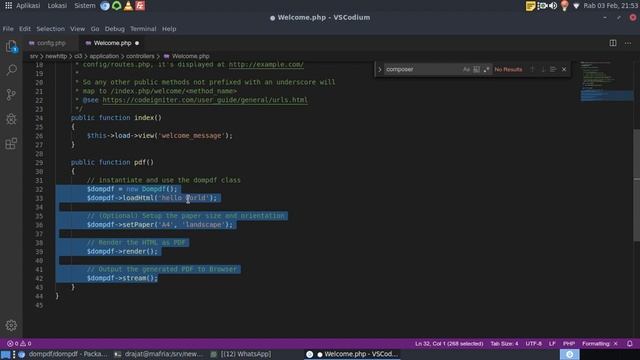Click Ln 32, Col 1 cursor position status
Viewport: 640px width, 360px height.
tap(449, 344)
